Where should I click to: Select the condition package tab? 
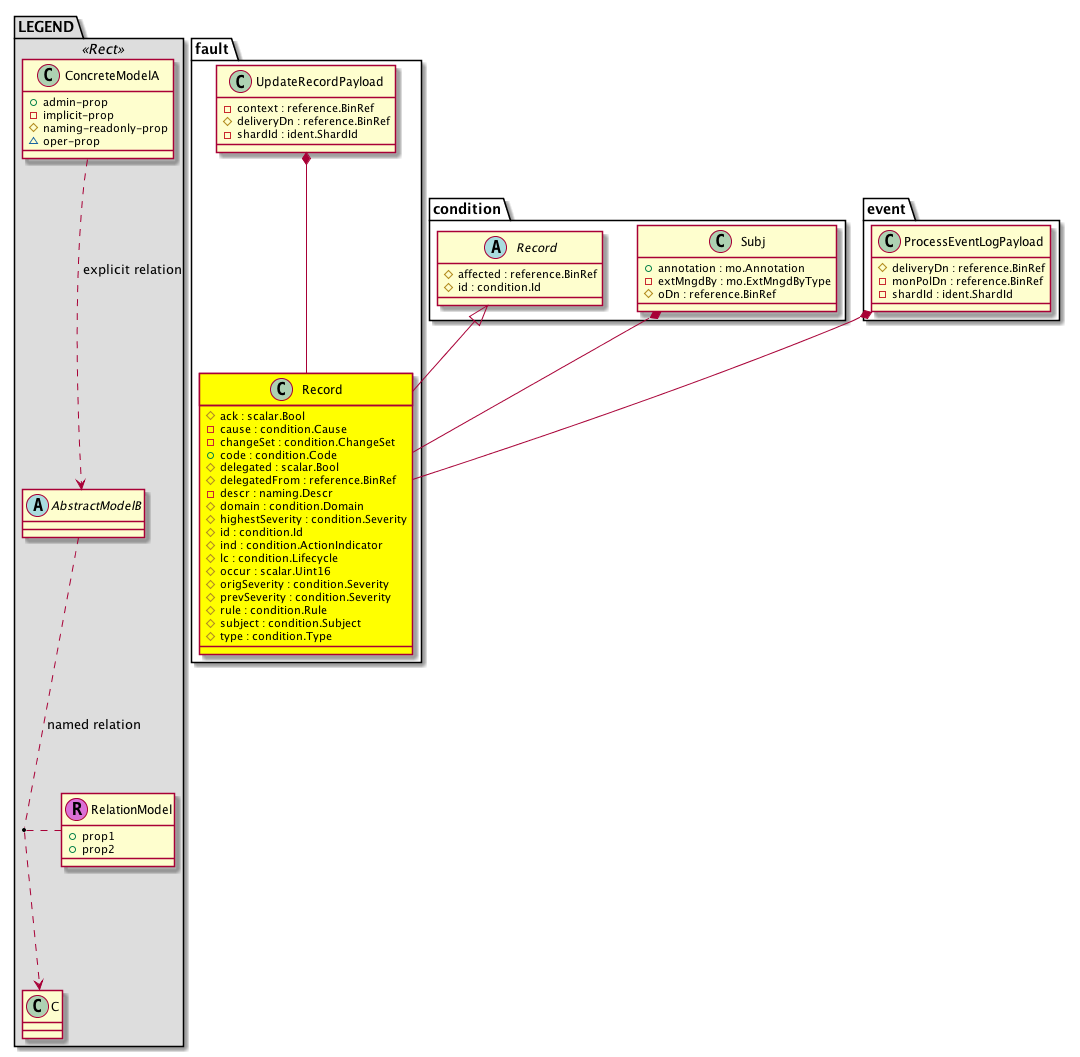(x=466, y=208)
